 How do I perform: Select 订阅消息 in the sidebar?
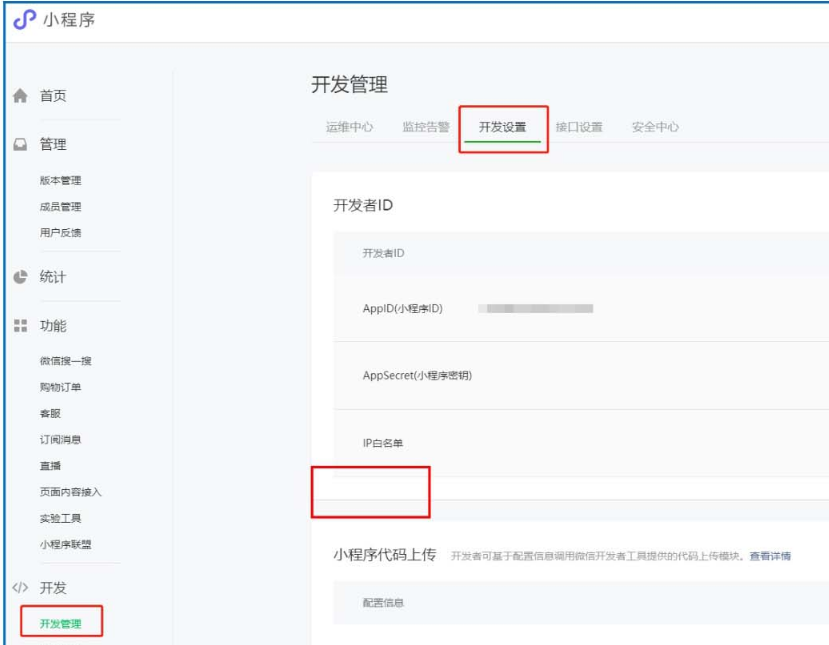click(60, 440)
